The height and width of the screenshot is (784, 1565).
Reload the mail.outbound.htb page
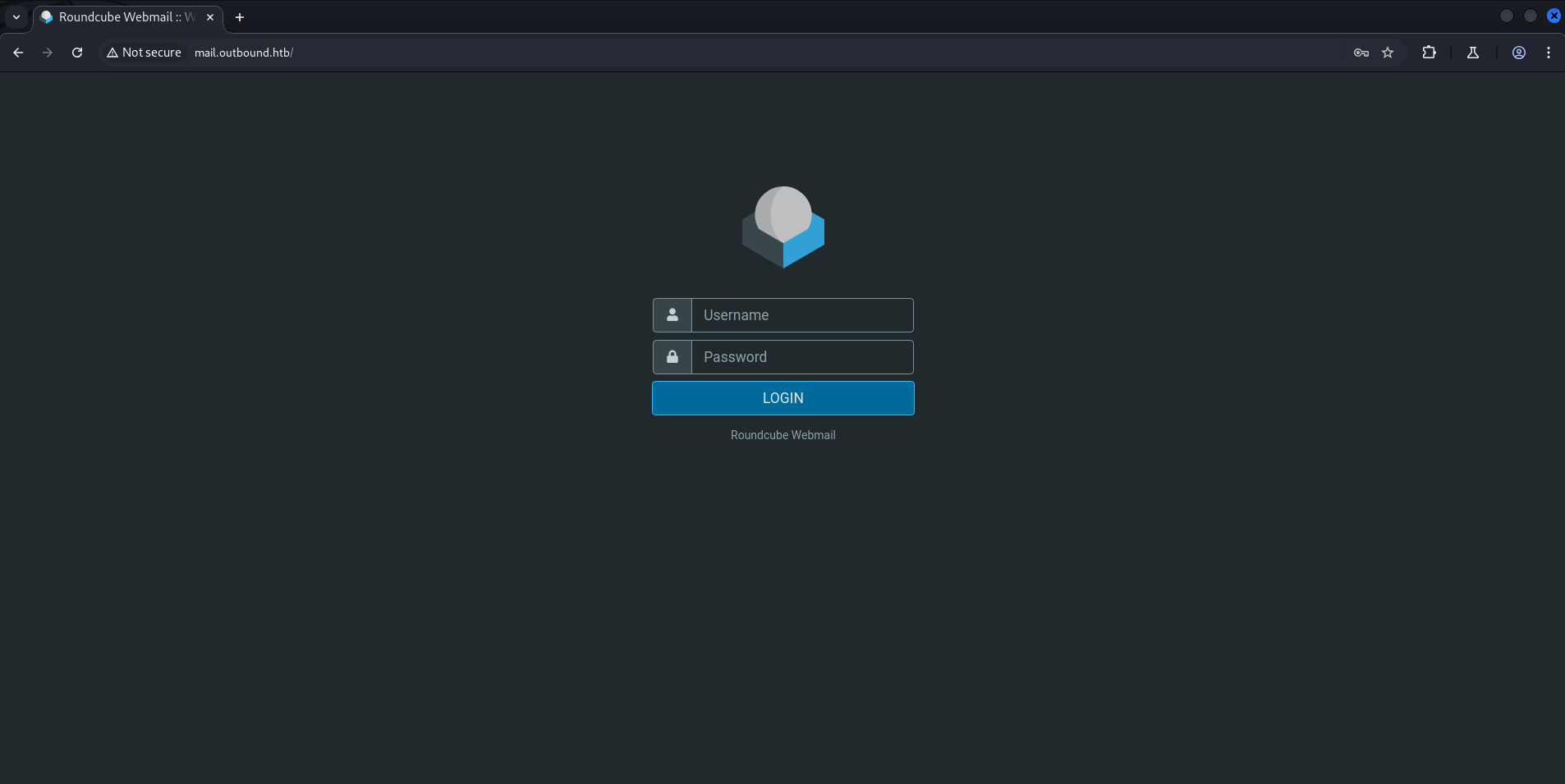pyautogui.click(x=77, y=53)
